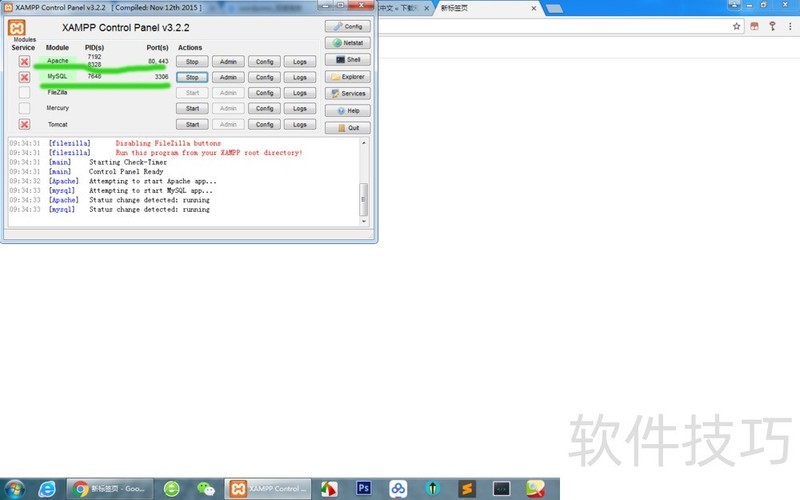Open the FileZilla Config menu
Screen dimensions: 800x500
click(264, 93)
